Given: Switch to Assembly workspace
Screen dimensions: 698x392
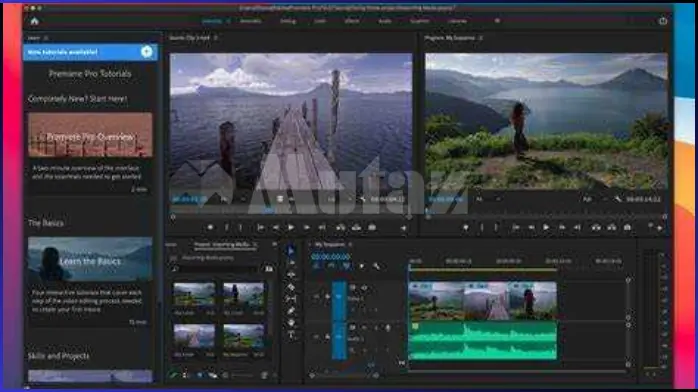Looking at the screenshot, I should coord(251,21).
